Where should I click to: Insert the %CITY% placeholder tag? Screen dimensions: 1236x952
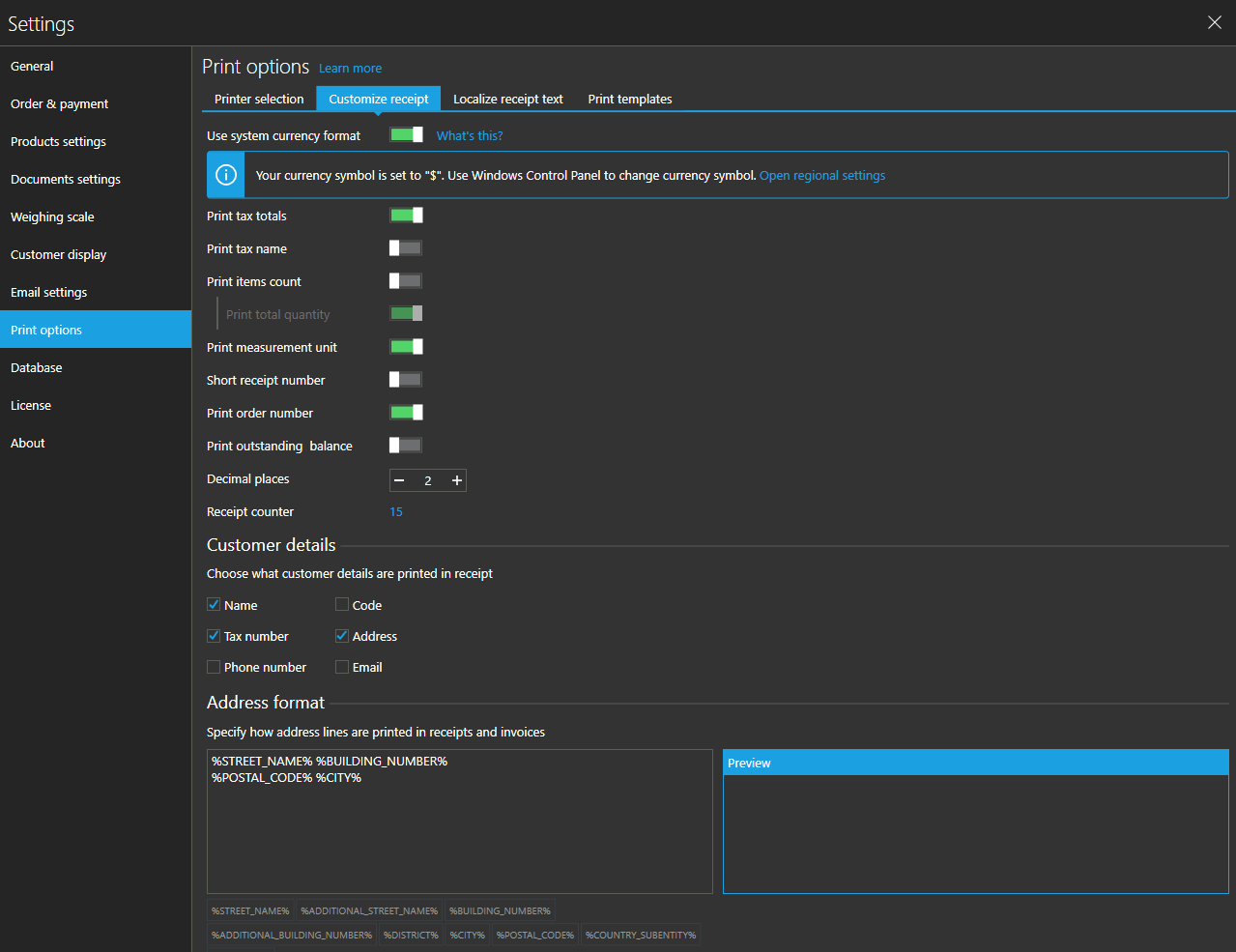[x=468, y=935]
